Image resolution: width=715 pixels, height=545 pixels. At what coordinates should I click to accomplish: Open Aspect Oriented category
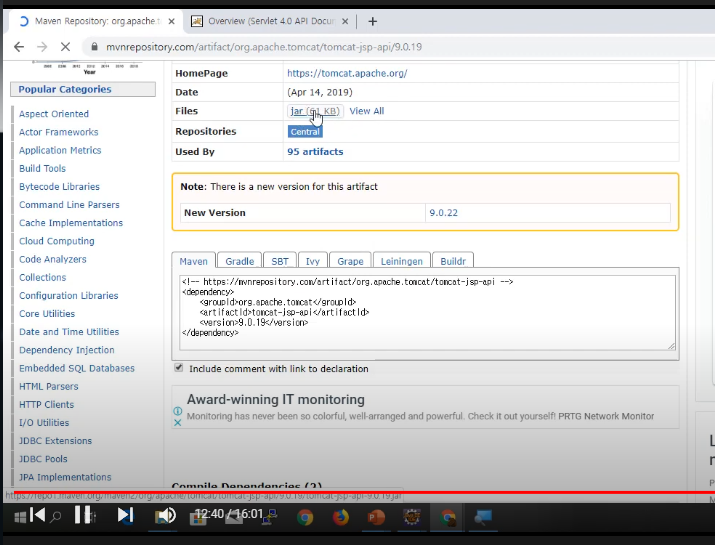tap(54, 114)
